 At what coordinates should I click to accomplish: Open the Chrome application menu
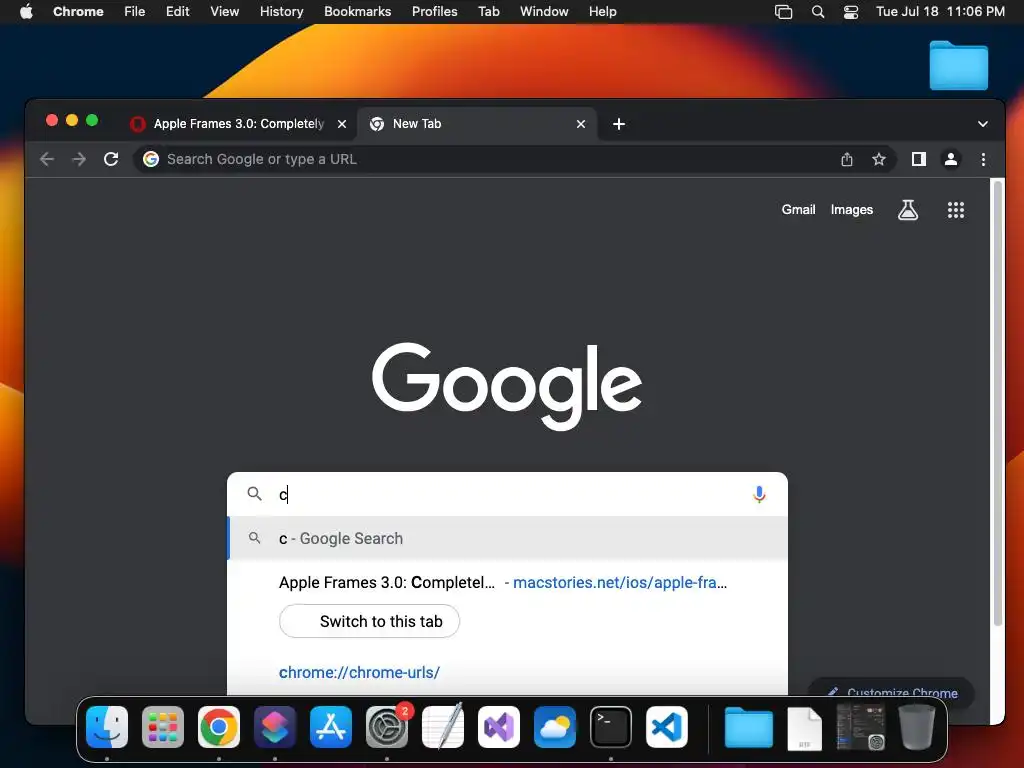[x=78, y=12]
